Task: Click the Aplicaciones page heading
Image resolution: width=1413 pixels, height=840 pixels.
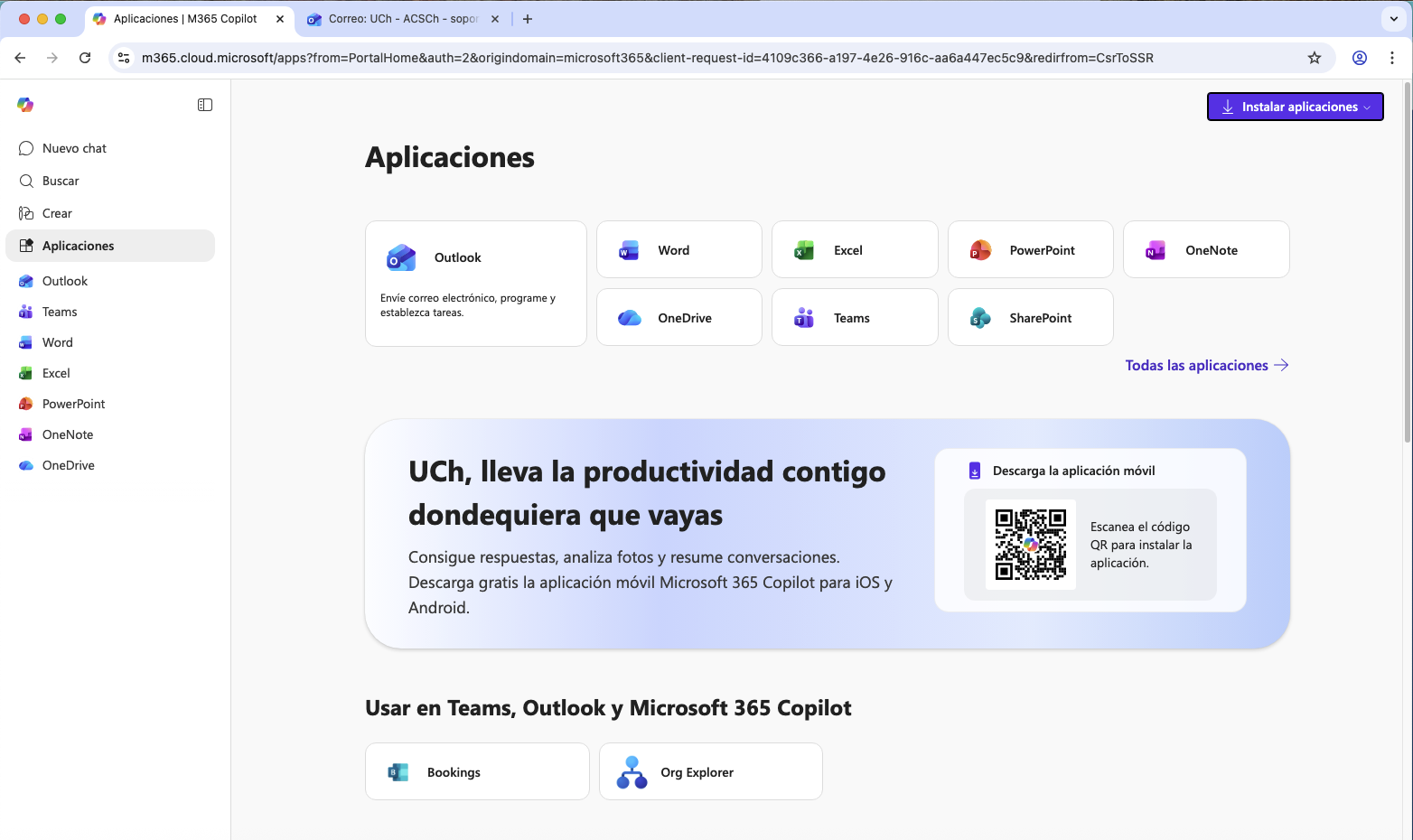Action: (450, 157)
